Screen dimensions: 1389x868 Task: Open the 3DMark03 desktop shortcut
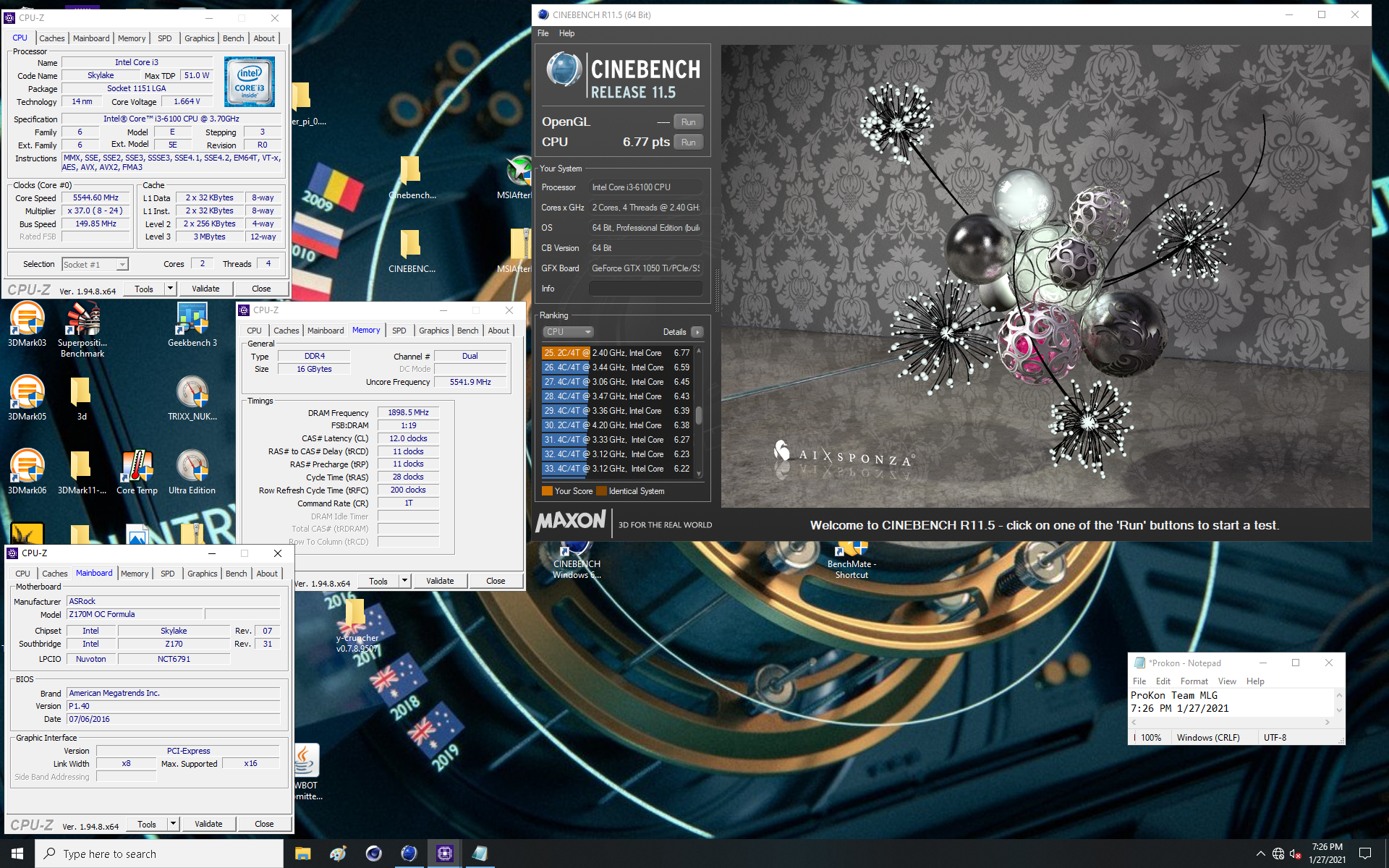(27, 324)
